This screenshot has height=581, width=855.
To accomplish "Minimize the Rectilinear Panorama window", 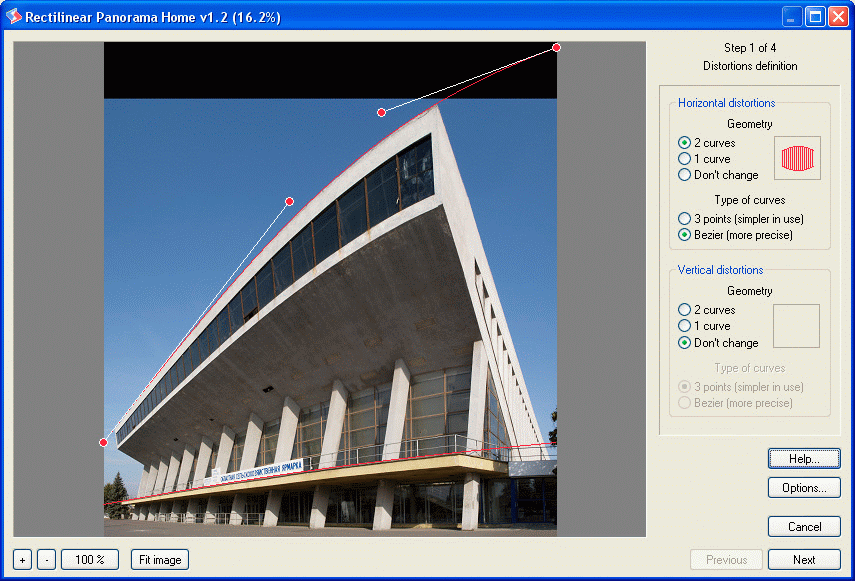I will (792, 17).
